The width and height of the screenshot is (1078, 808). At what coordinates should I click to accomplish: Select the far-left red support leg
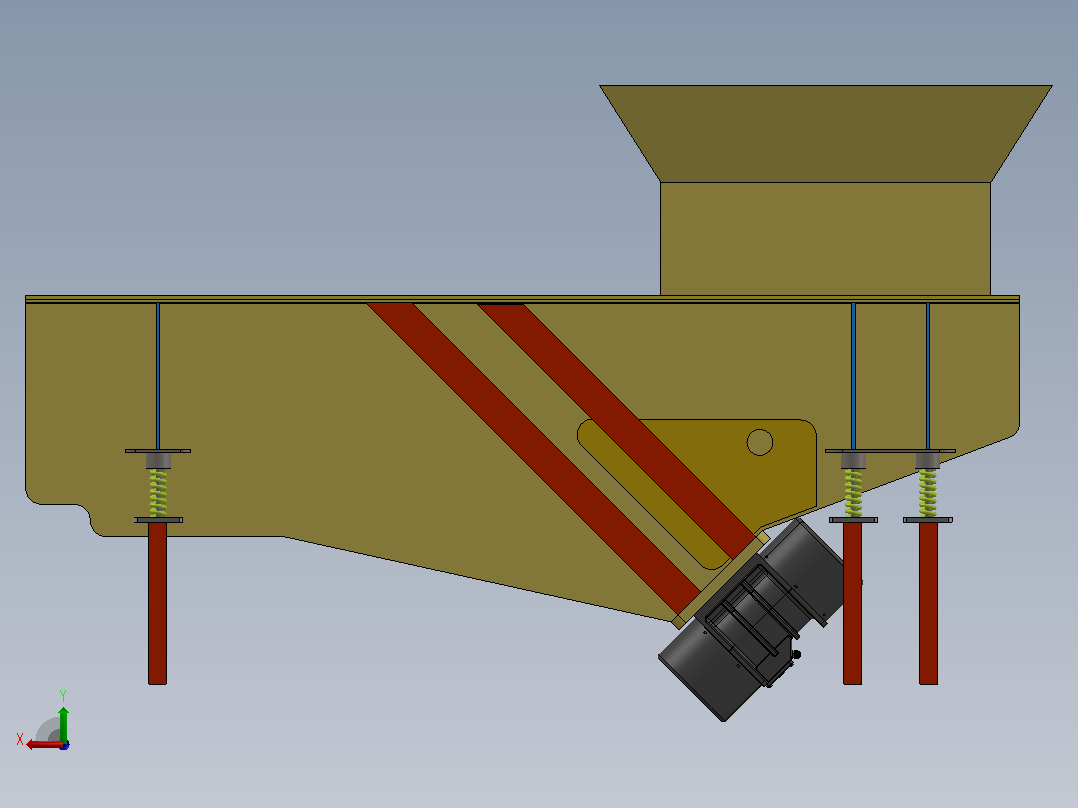tap(157, 603)
